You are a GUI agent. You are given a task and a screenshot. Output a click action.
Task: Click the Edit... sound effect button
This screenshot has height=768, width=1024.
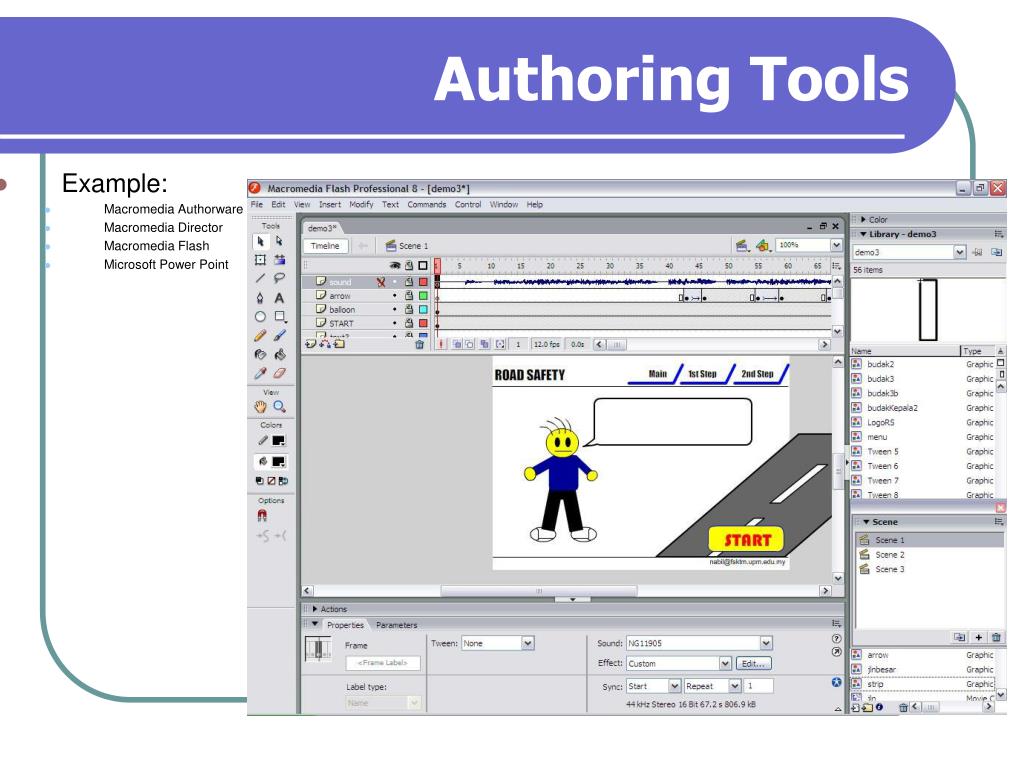[754, 664]
